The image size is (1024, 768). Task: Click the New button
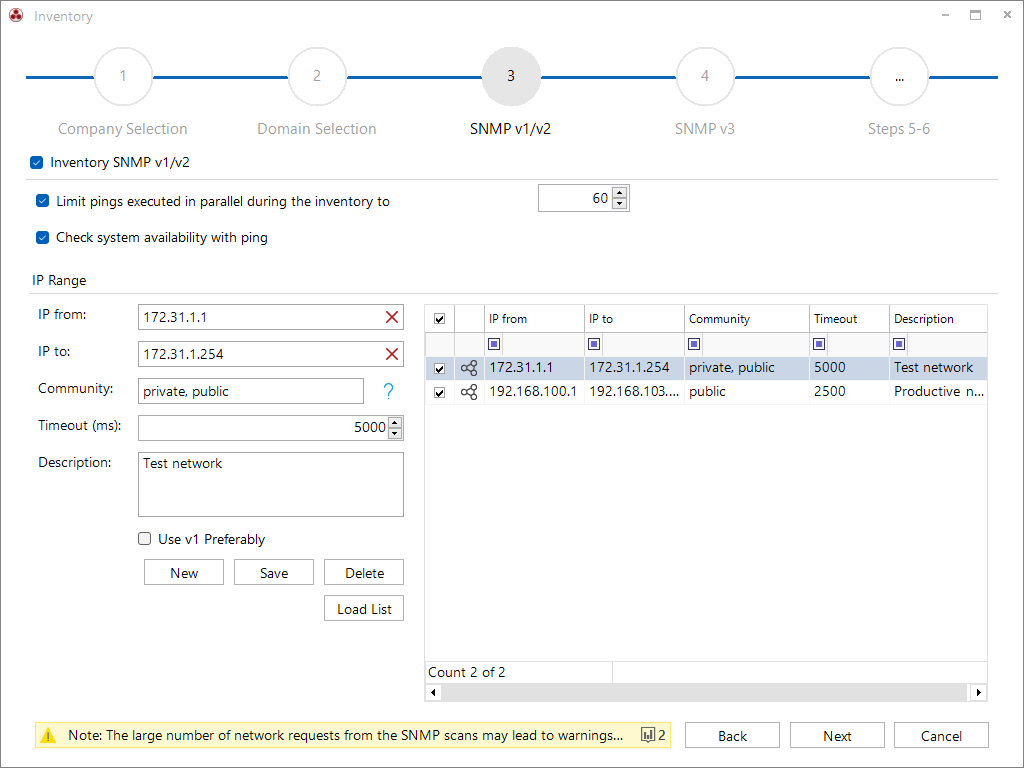point(184,573)
